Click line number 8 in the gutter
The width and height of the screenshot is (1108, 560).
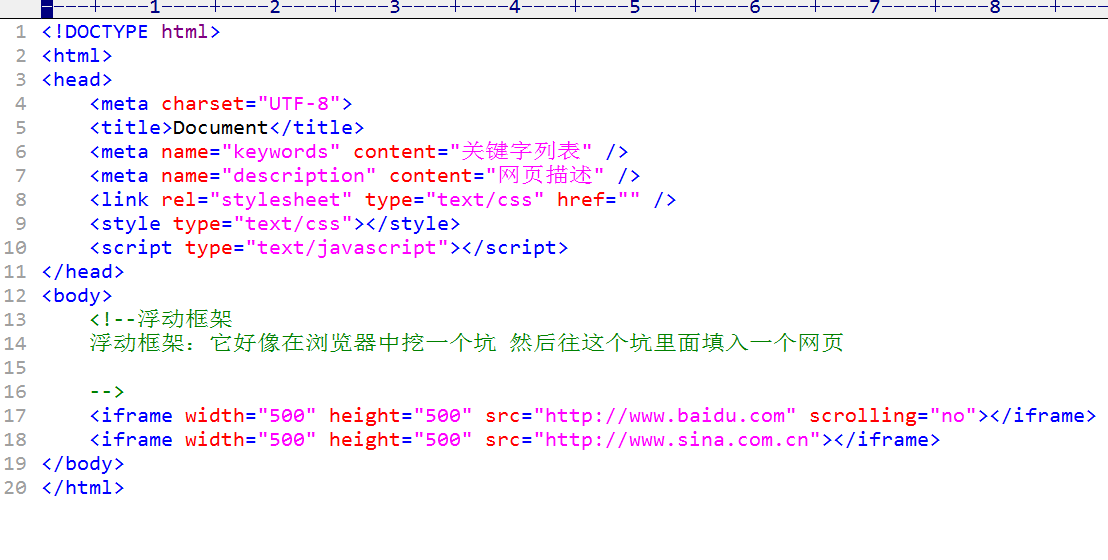click(x=20, y=200)
